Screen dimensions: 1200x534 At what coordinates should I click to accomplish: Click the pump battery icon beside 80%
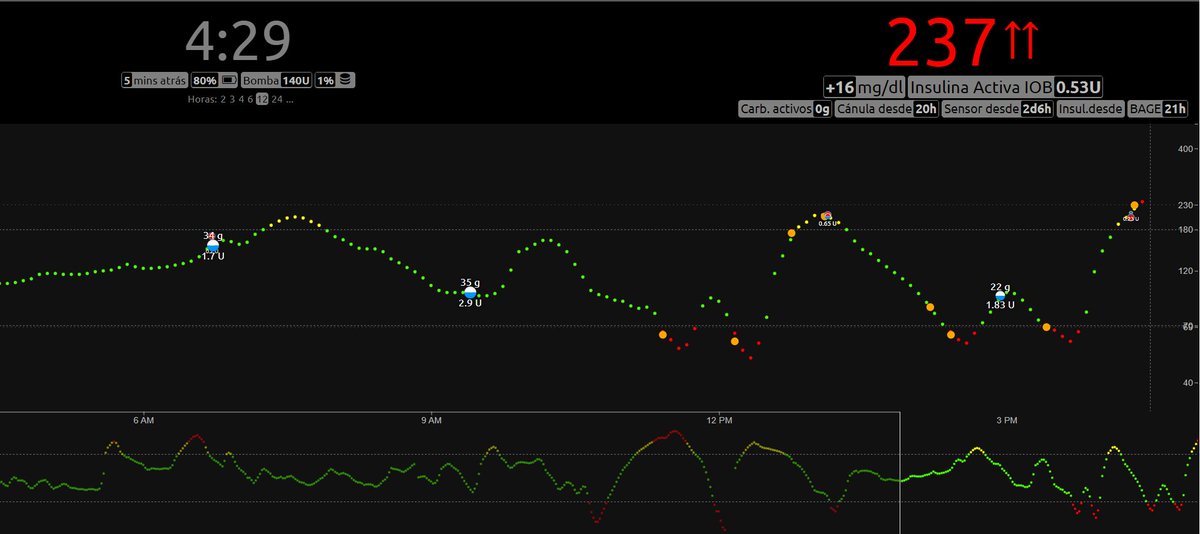228,80
